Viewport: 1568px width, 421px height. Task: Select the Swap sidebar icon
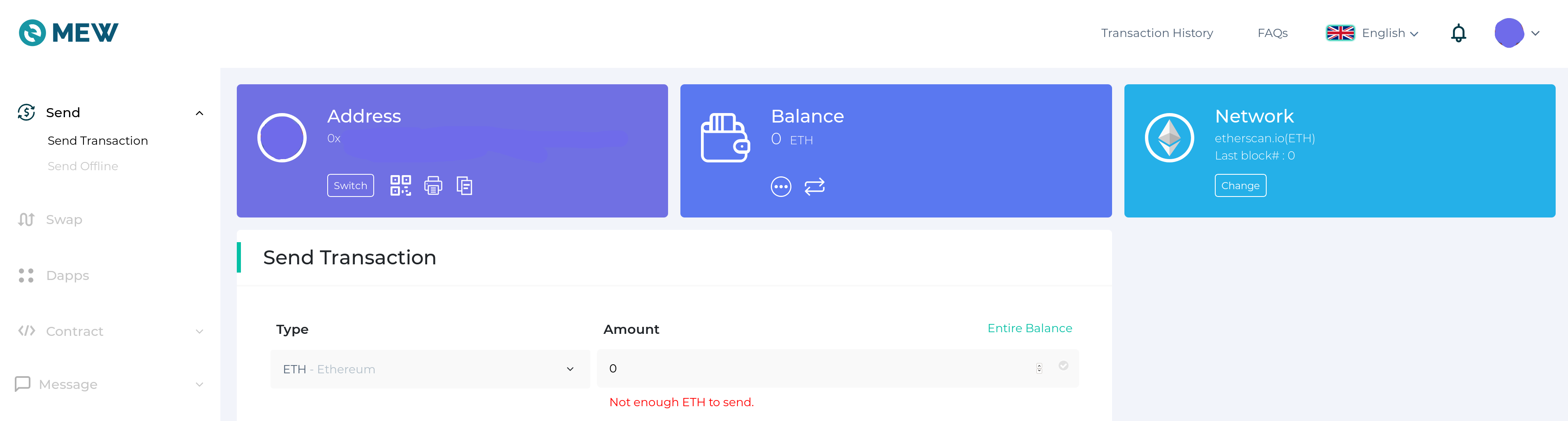26,219
